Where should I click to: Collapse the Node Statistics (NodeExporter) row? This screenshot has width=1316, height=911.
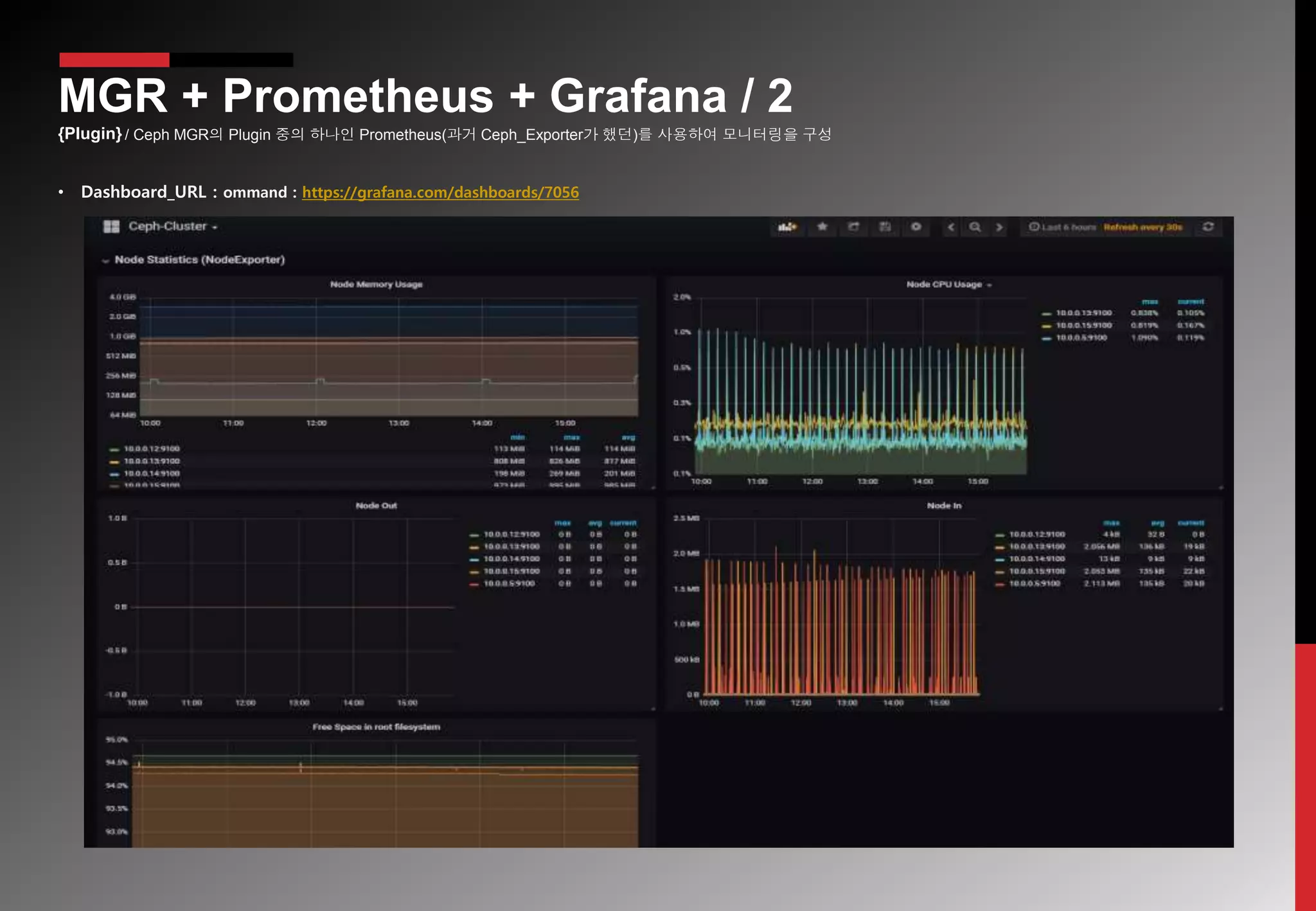105,260
